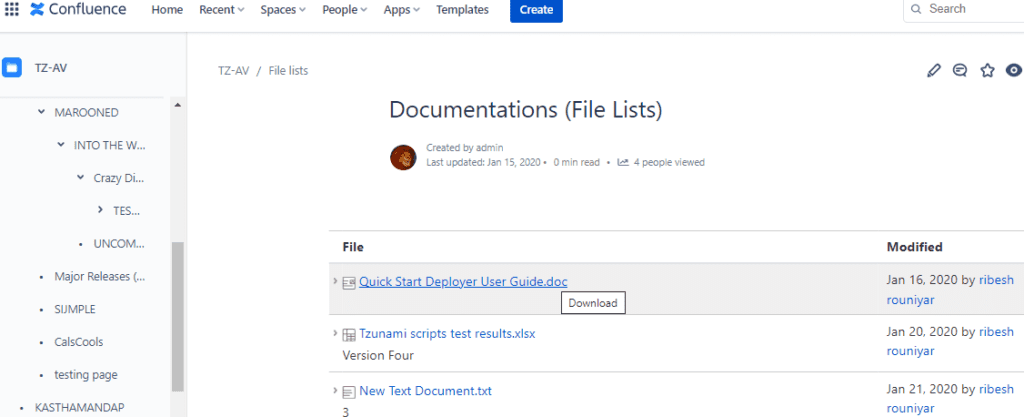
Task: Open the Spaces dropdown menu
Action: 283,10
